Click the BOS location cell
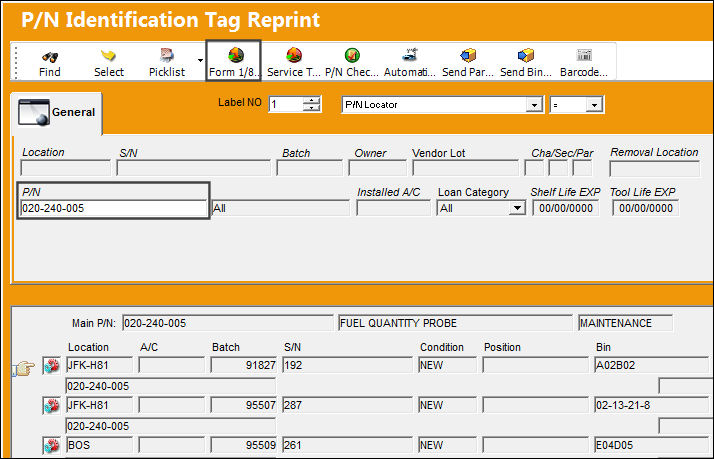The width and height of the screenshot is (714, 459). (99, 445)
